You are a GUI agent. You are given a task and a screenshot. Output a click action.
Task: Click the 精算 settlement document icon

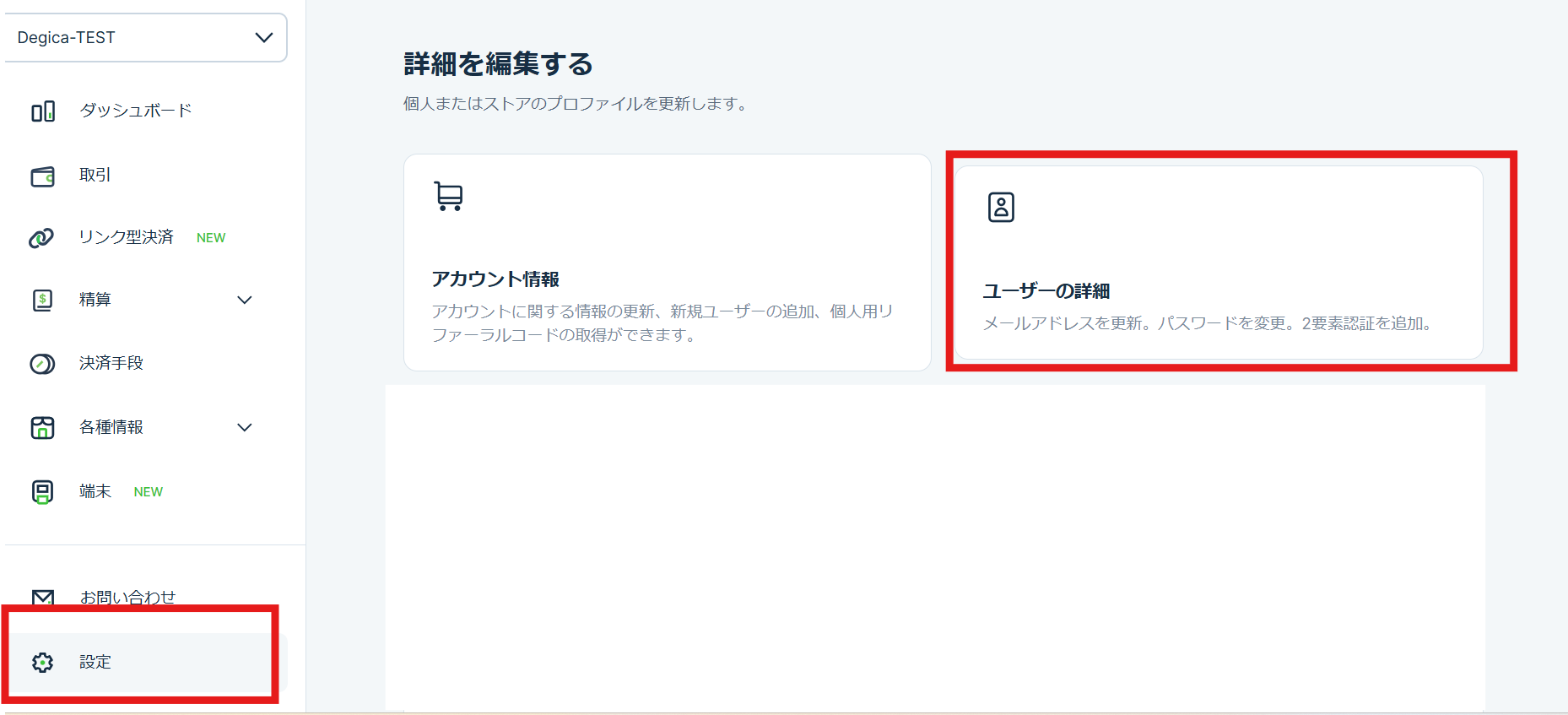click(x=42, y=301)
